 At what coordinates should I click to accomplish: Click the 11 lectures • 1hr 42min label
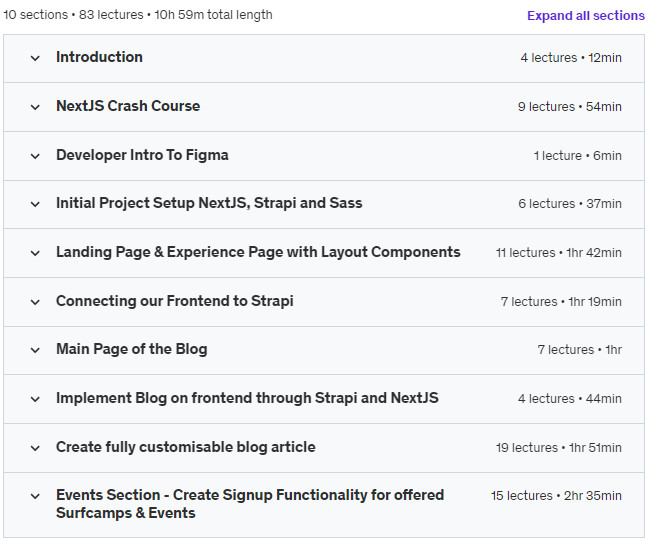tap(559, 253)
